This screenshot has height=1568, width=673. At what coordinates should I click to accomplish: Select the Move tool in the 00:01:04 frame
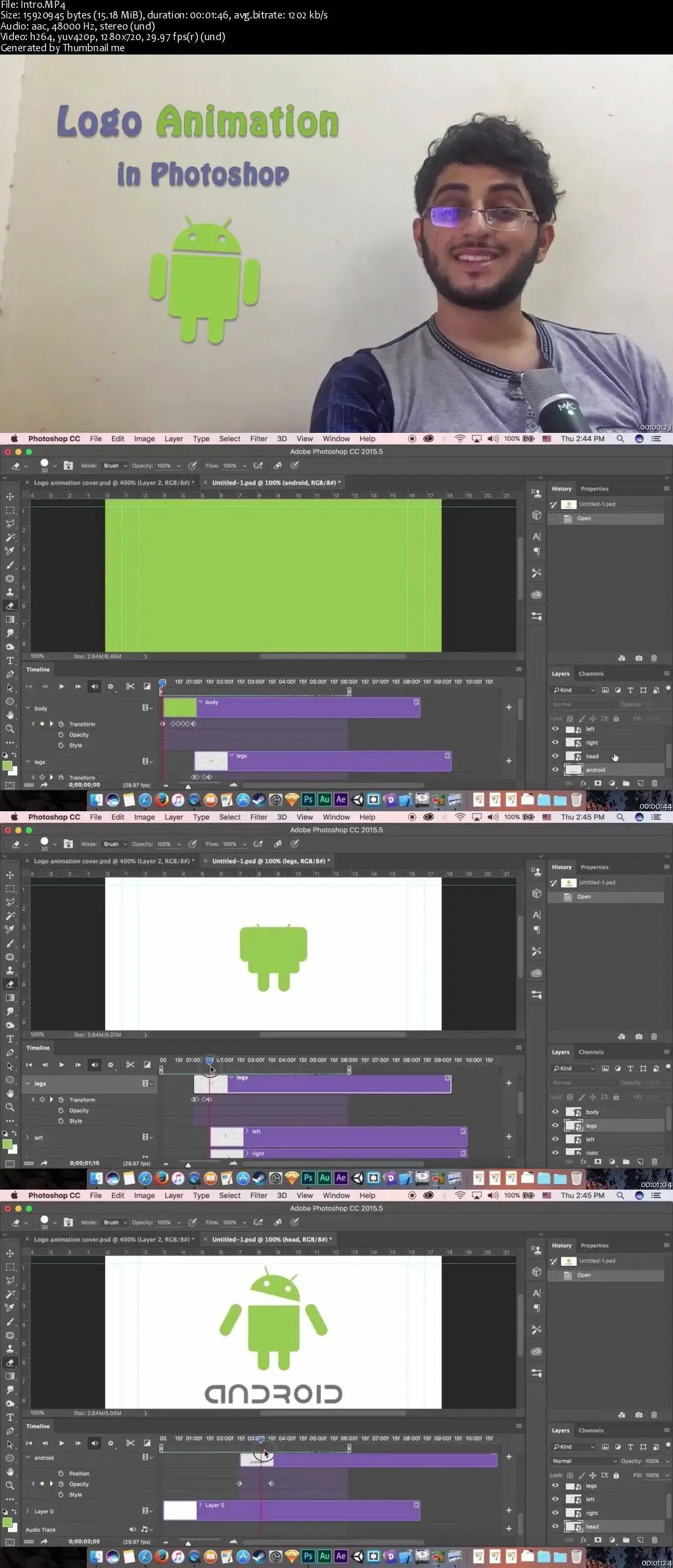(x=10, y=875)
